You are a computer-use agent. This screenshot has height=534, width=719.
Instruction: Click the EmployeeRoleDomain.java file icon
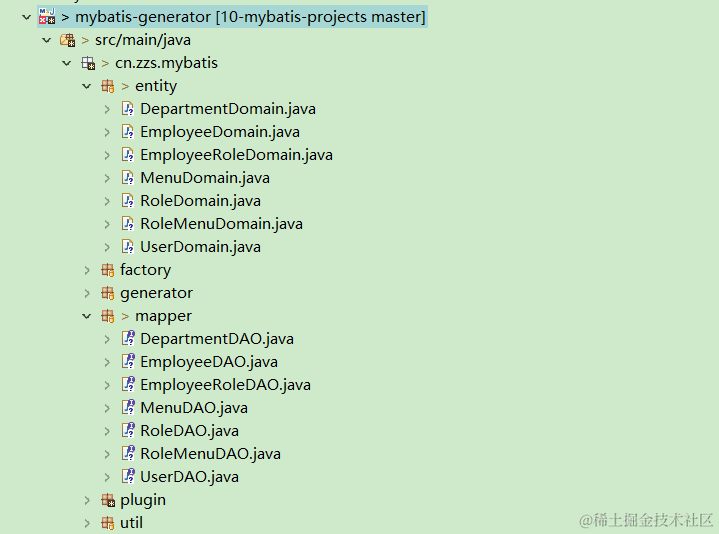(x=127, y=154)
